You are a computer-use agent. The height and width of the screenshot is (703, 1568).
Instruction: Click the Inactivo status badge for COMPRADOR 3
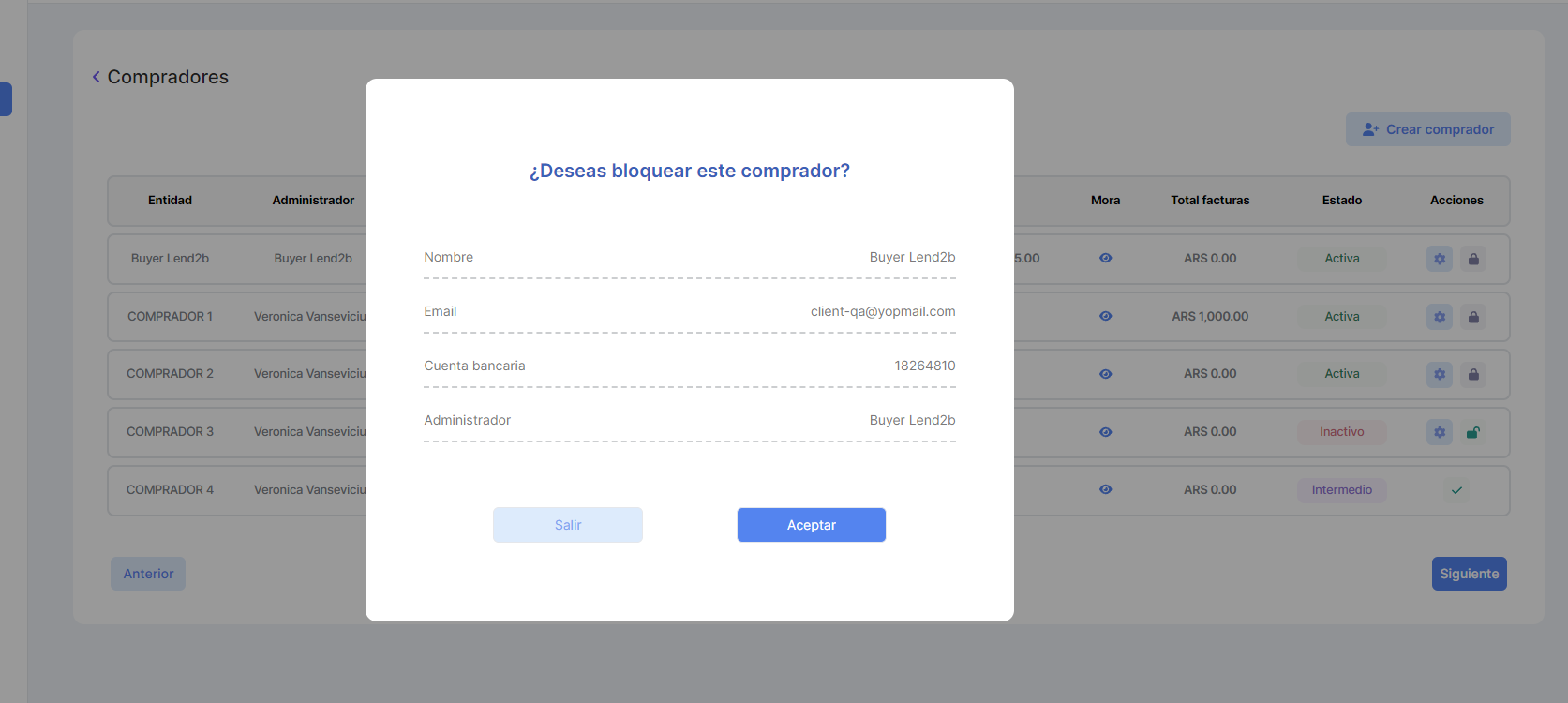pyautogui.click(x=1341, y=432)
